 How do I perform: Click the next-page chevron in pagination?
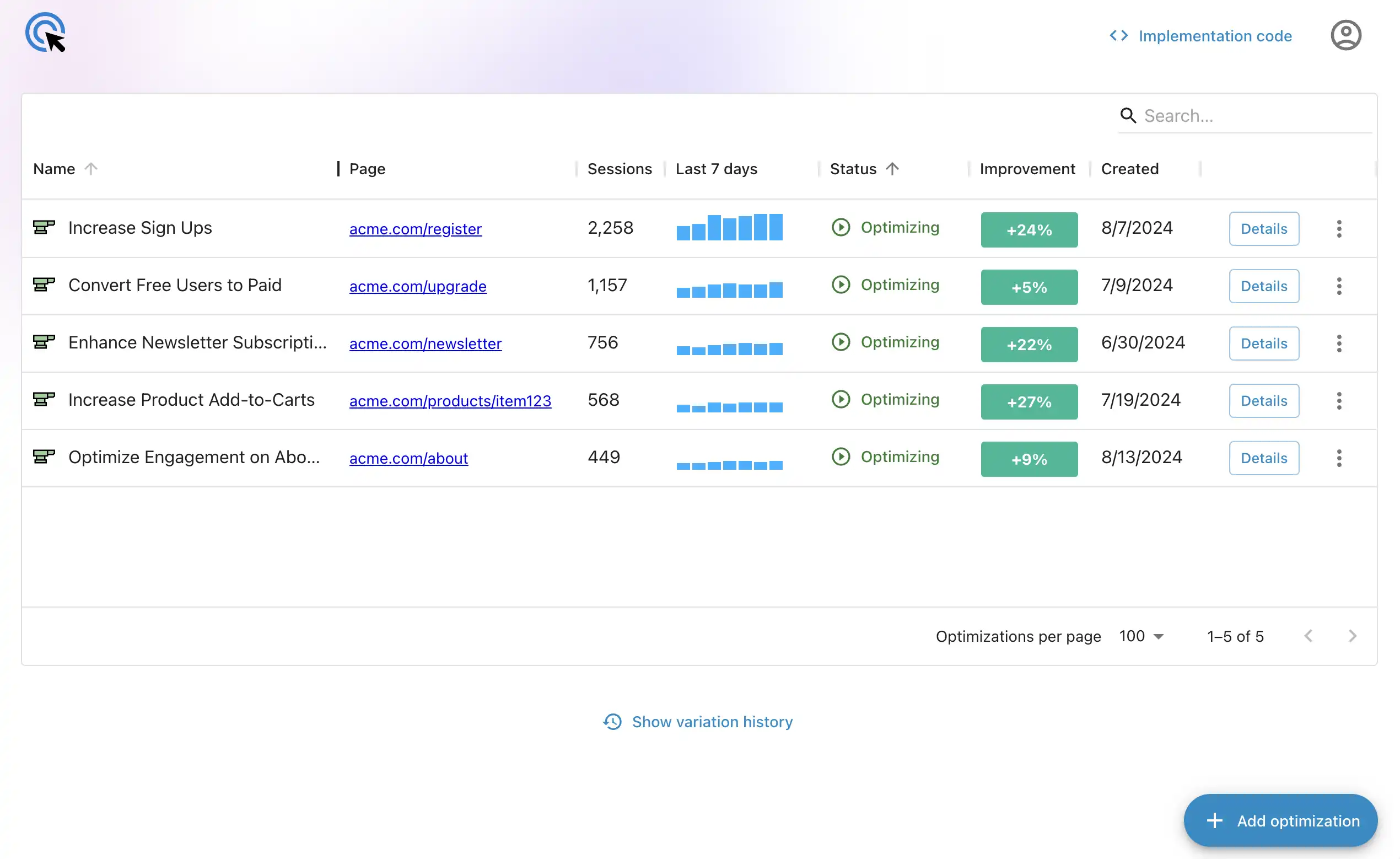click(1353, 636)
